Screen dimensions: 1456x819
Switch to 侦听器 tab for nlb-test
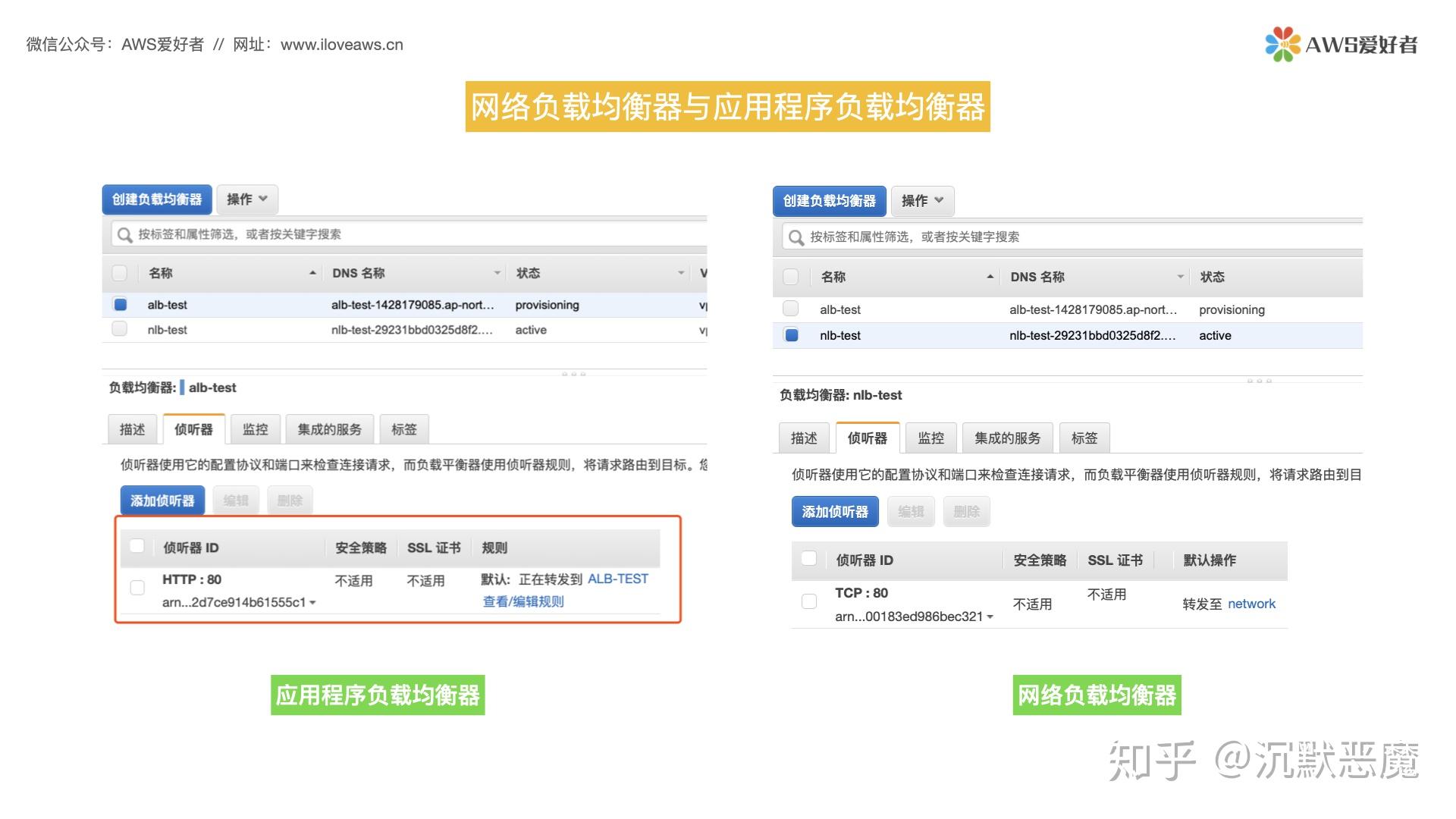868,438
